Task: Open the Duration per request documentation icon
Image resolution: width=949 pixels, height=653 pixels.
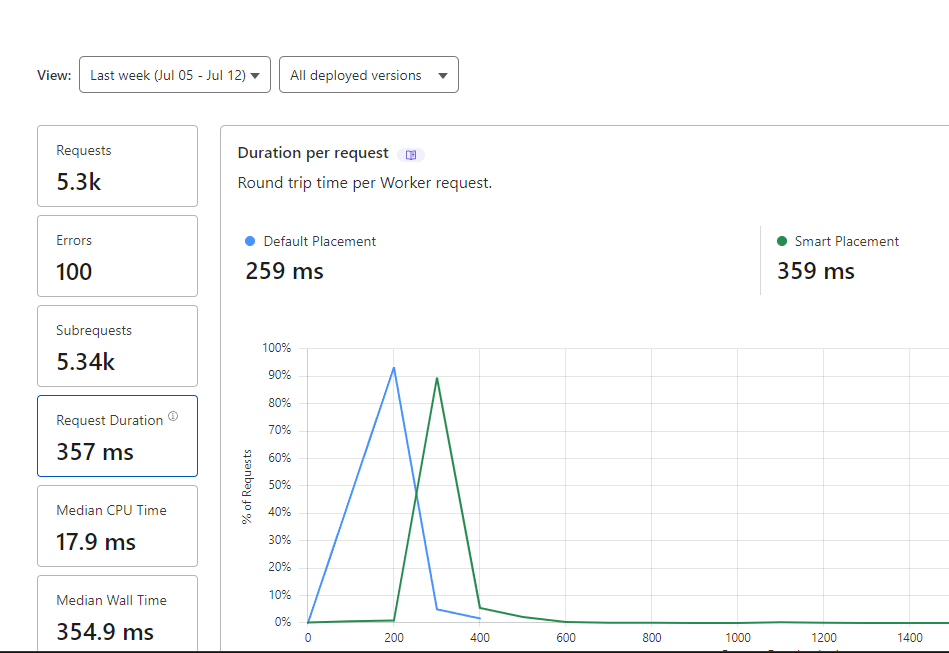Action: 411,155
